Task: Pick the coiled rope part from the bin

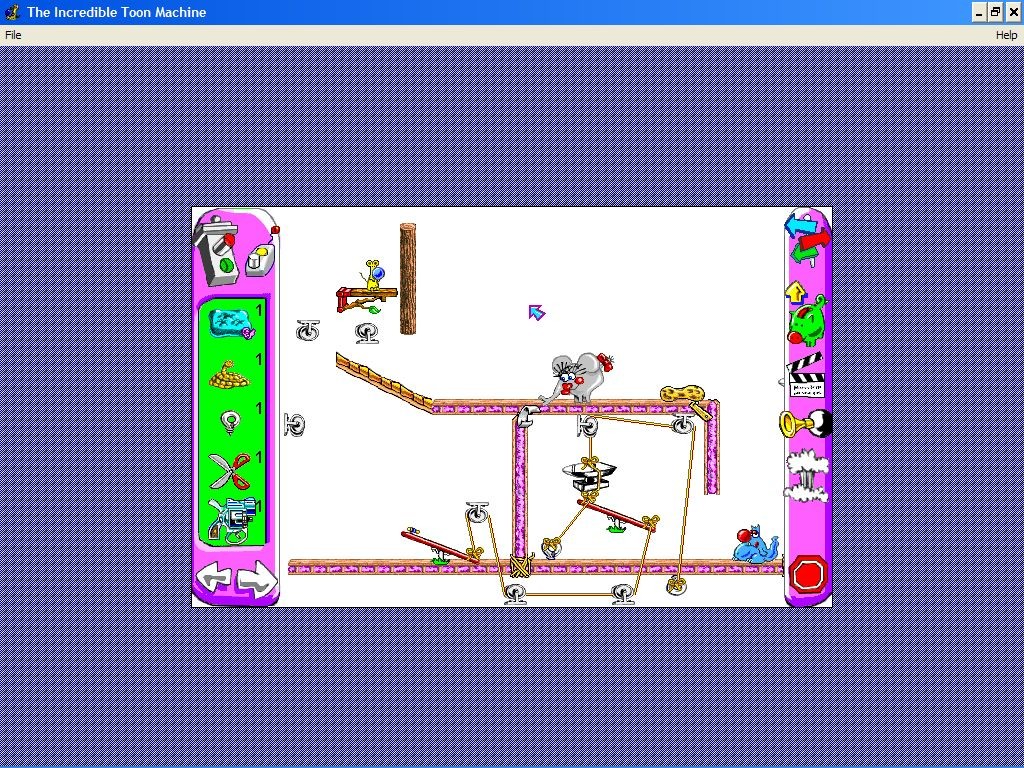Action: tap(229, 376)
